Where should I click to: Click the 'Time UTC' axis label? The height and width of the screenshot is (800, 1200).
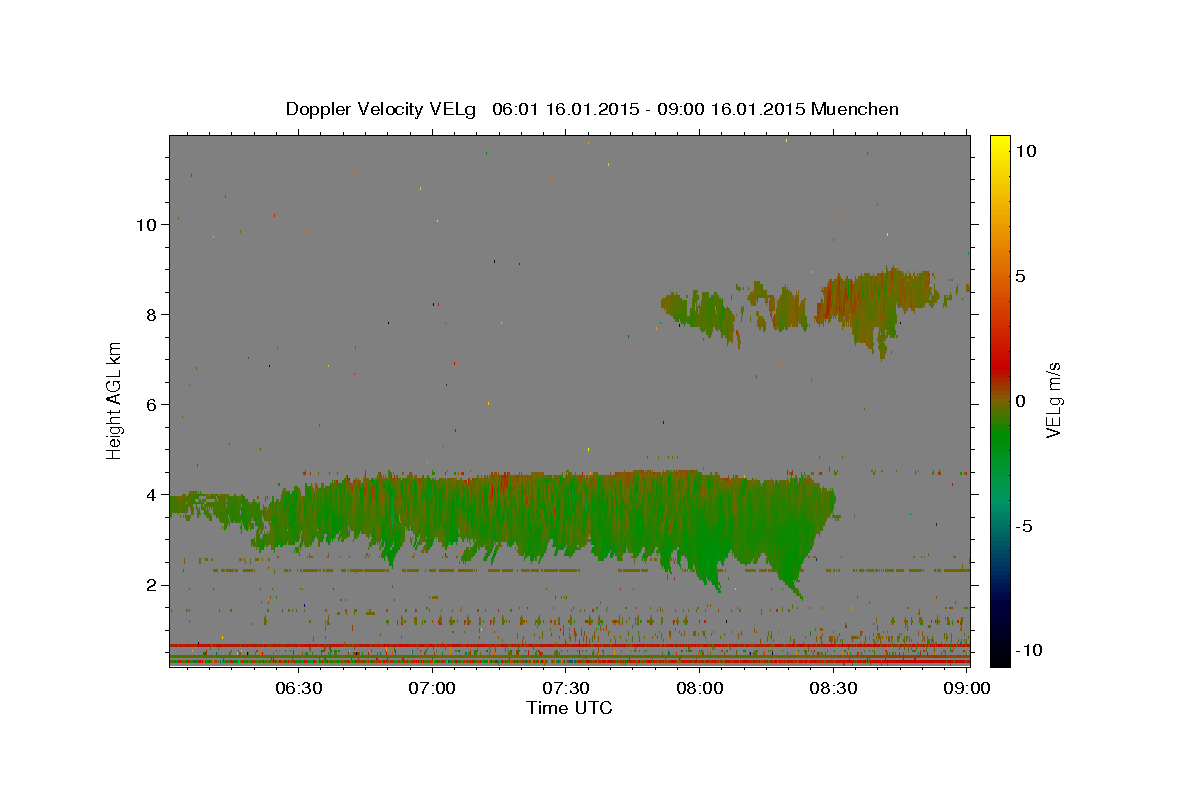click(x=569, y=708)
